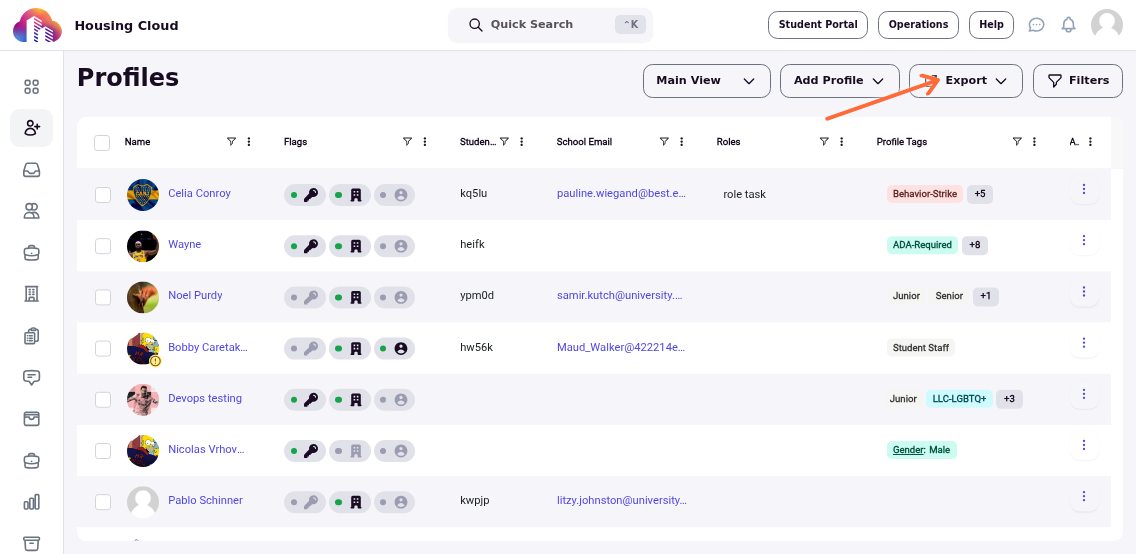The width and height of the screenshot is (1136, 554).
Task: Open the Main View dropdown
Action: click(x=706, y=80)
